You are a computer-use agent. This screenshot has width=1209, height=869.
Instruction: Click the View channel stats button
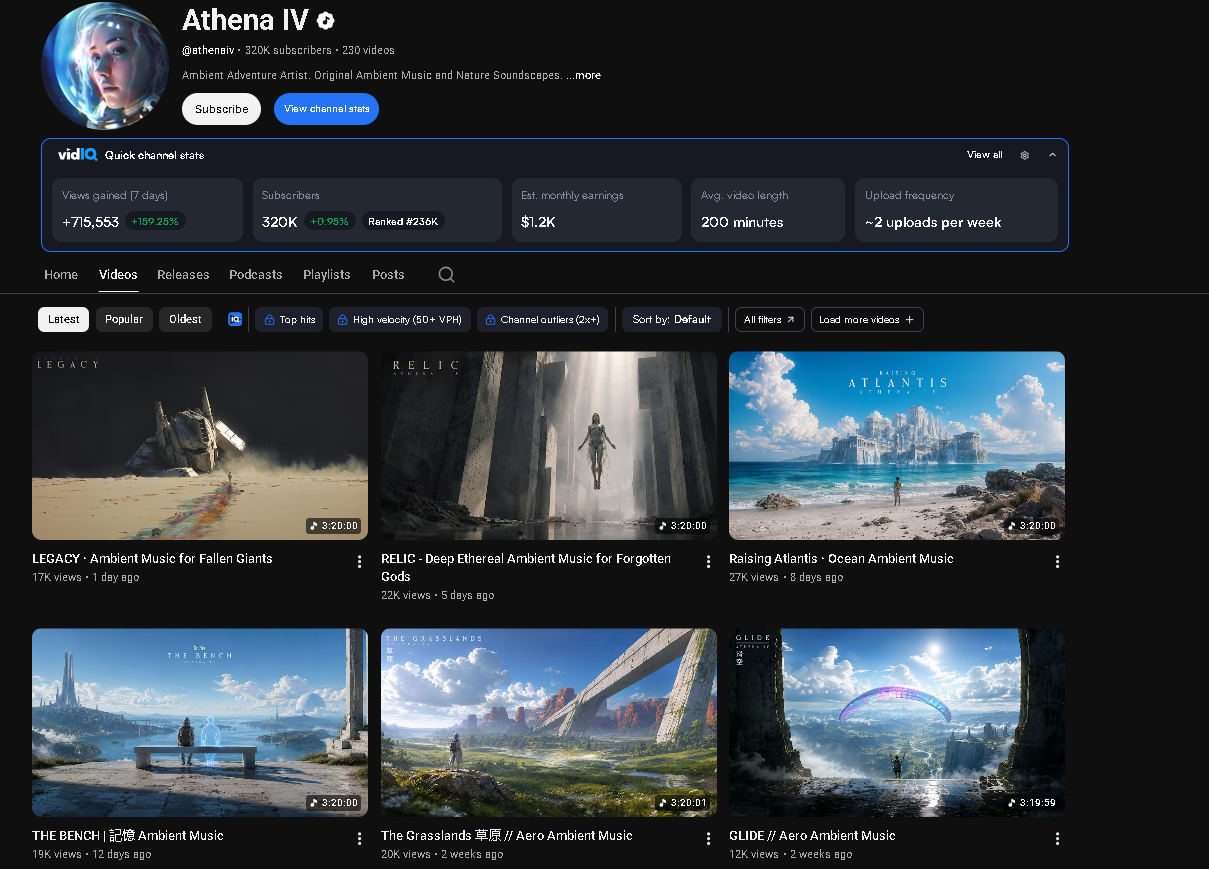click(x=326, y=109)
